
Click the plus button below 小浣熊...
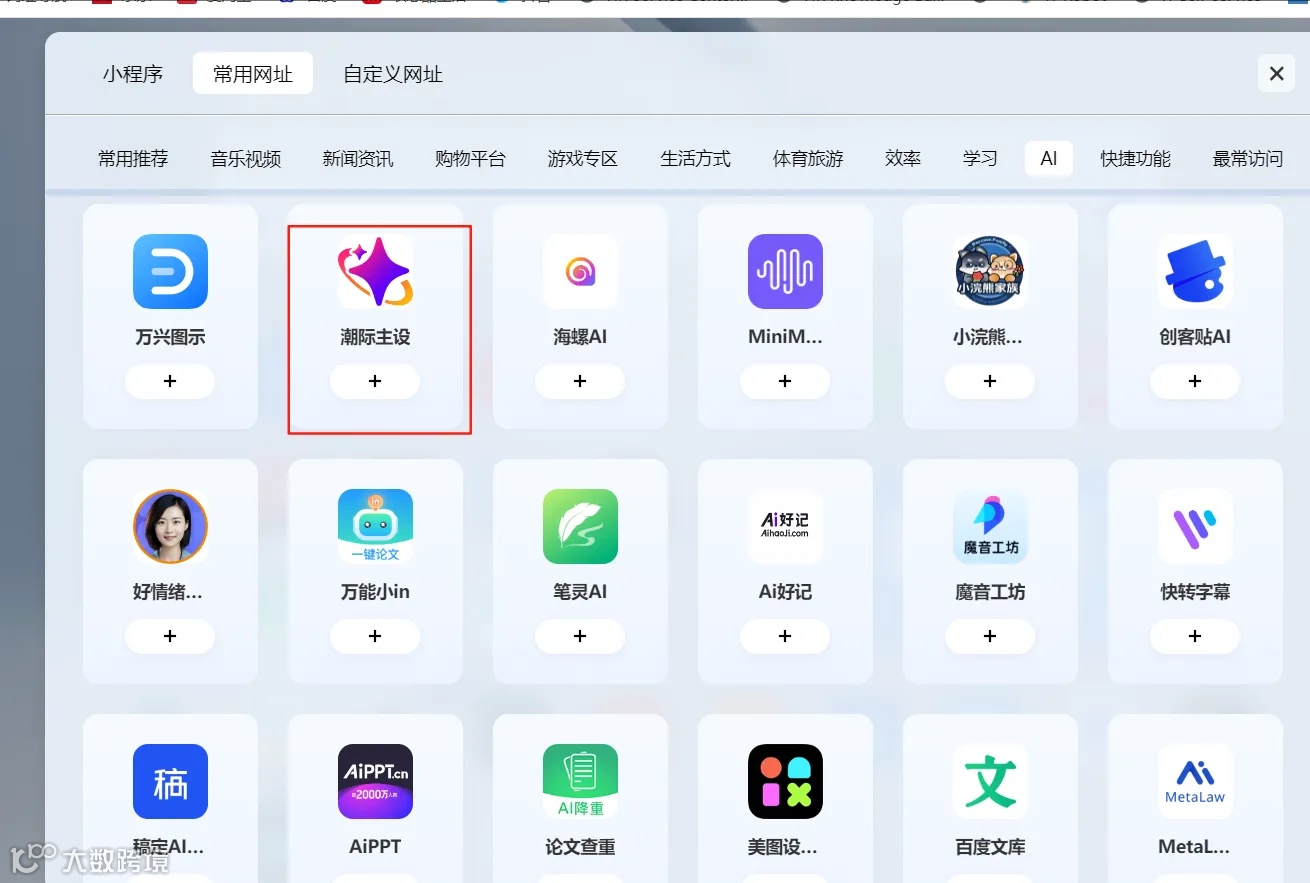pos(990,381)
